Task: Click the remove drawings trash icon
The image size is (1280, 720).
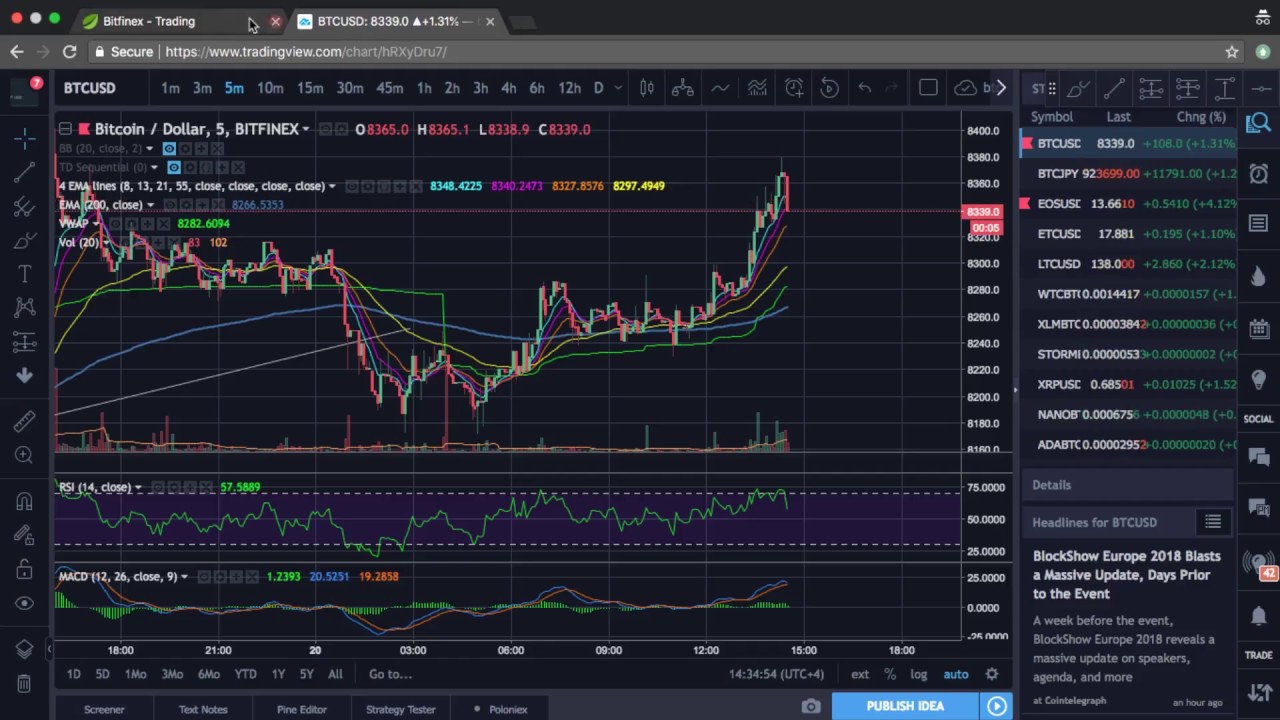Action: [x=24, y=684]
